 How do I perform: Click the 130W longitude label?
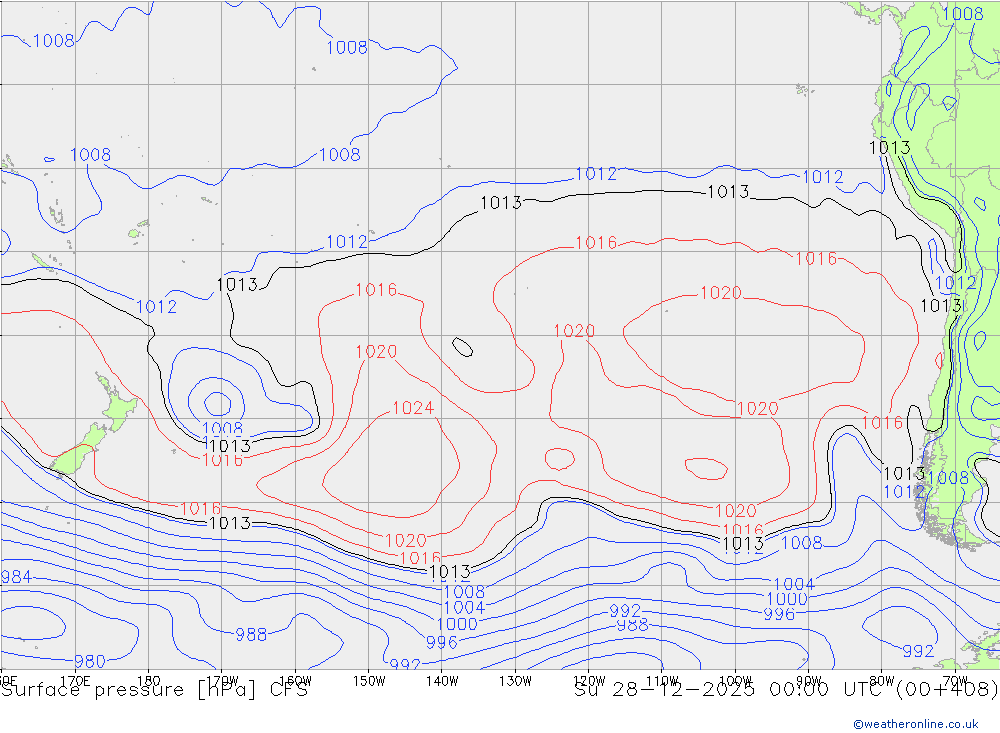515,681
